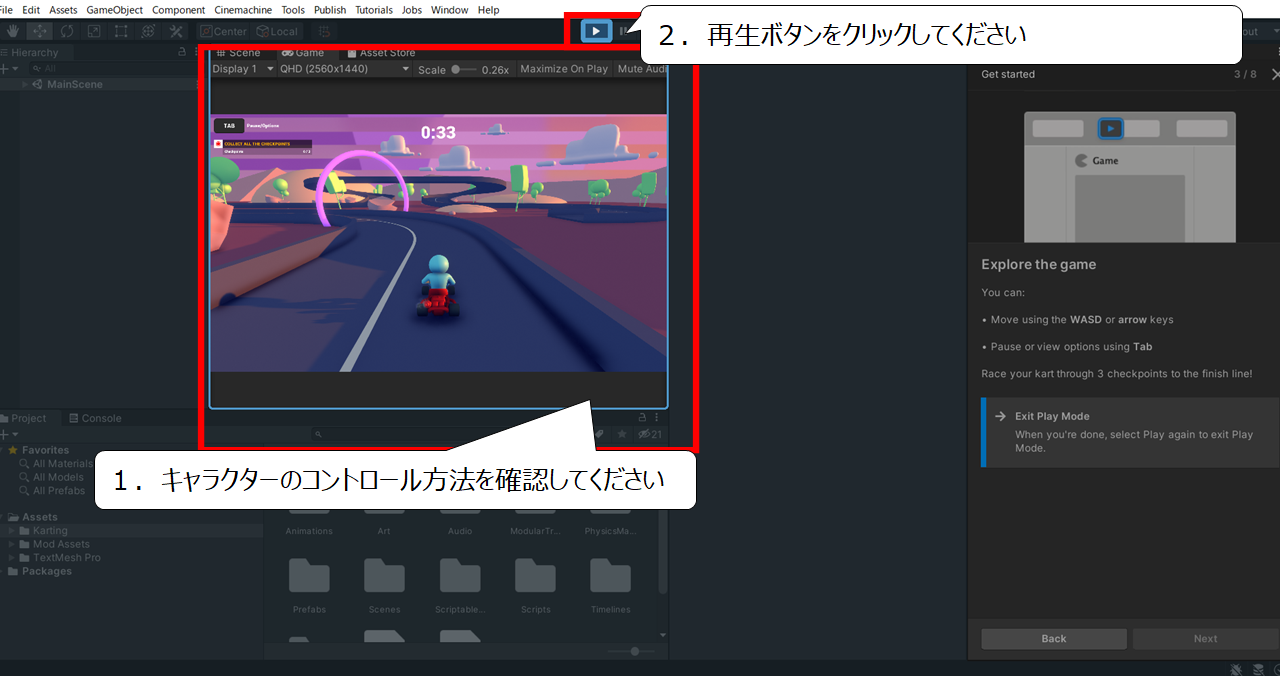Open the Tutorials menu

coord(374,10)
